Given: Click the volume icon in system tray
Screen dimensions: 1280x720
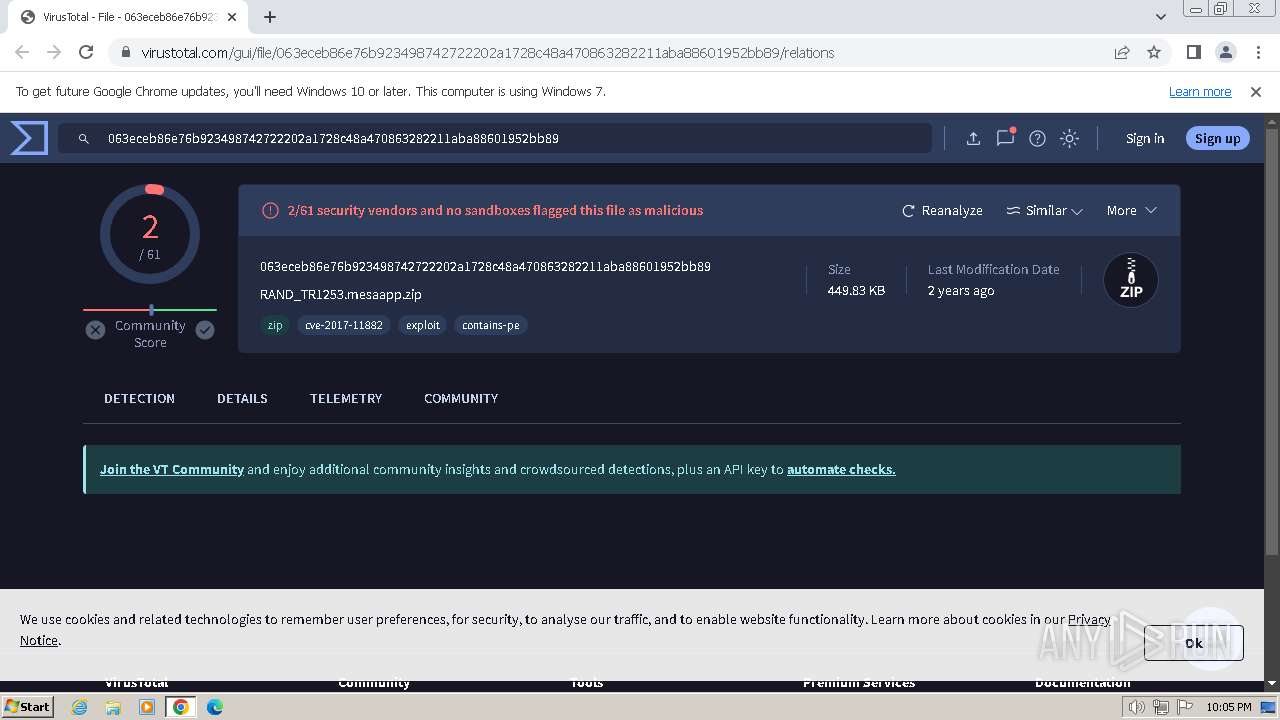Looking at the screenshot, I should tap(1137, 707).
